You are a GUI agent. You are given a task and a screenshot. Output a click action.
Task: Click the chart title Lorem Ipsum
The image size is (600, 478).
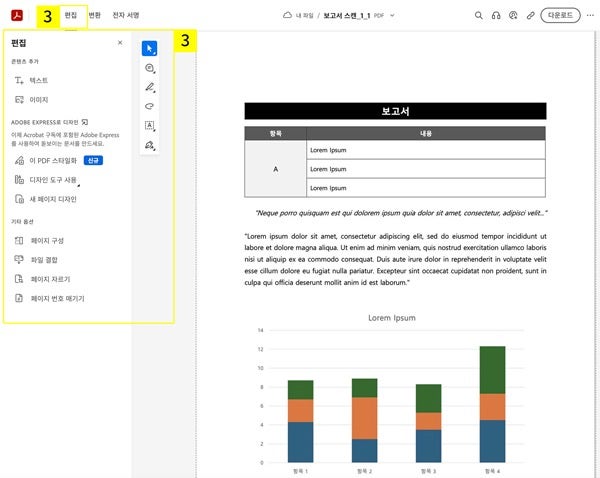[392, 318]
